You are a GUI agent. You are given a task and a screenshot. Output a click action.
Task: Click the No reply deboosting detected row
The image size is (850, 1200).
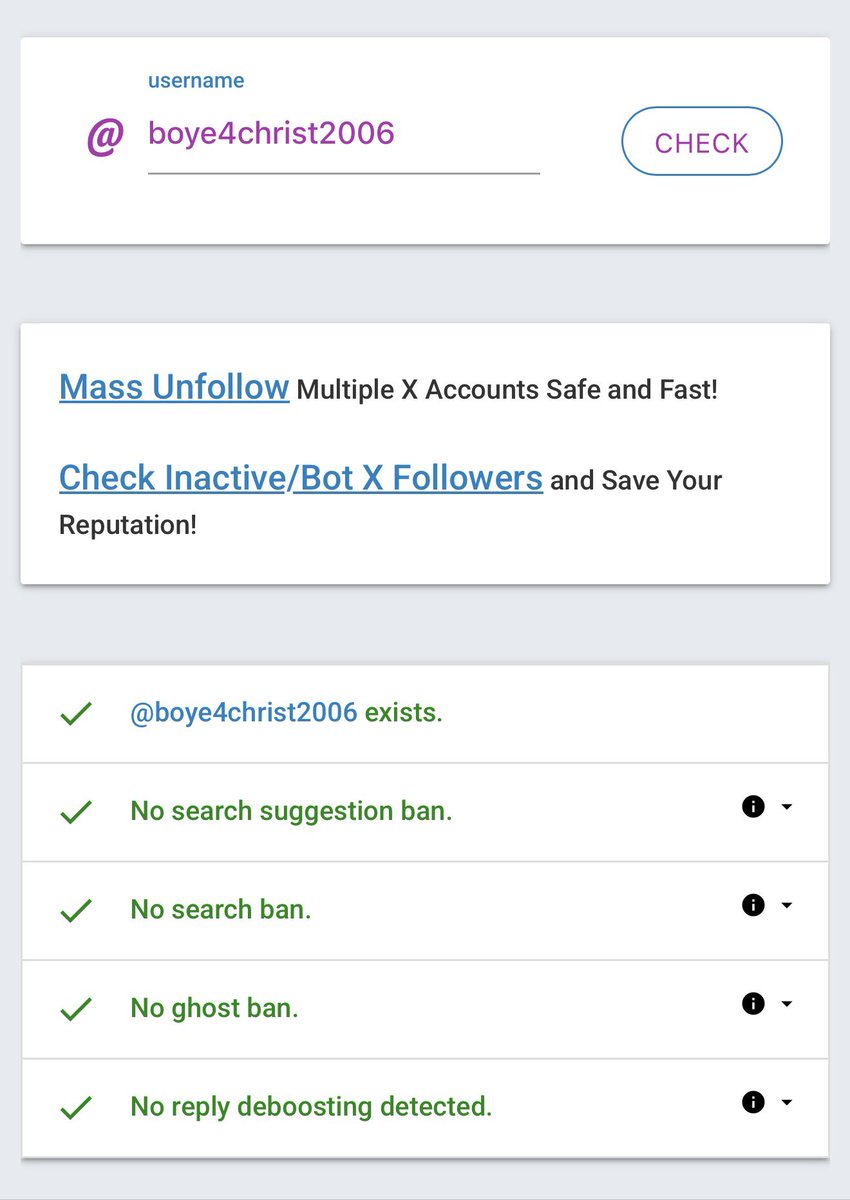[x=311, y=1107]
